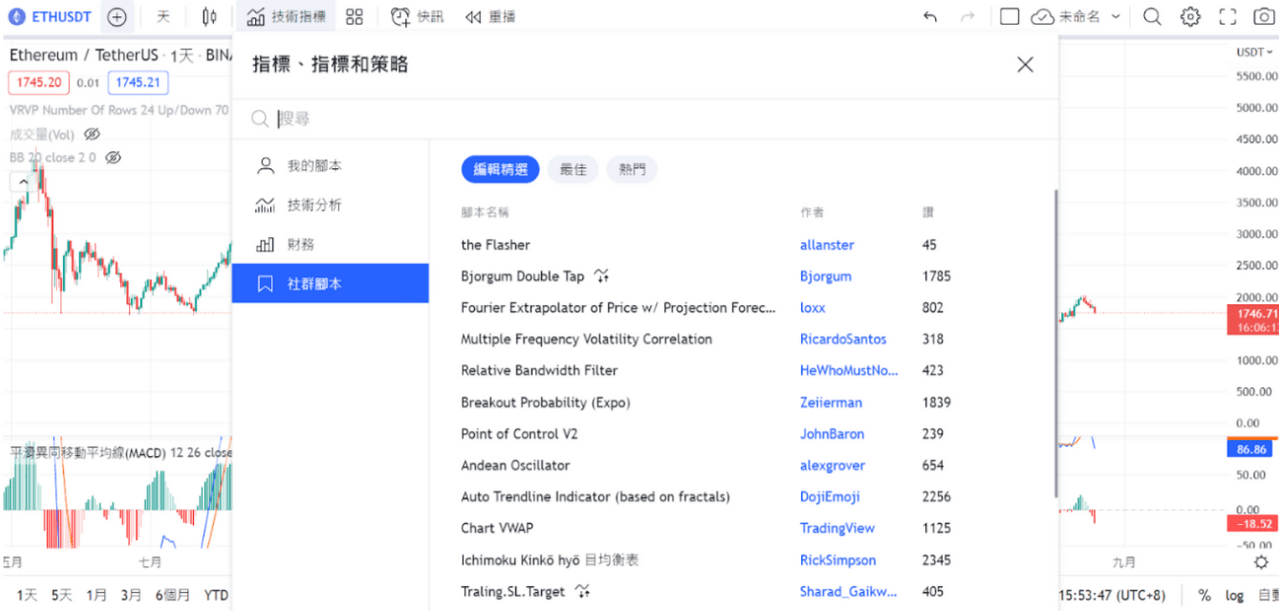Select 財務 in the sidebar
Screen dimensions: 1279x611
coord(330,244)
